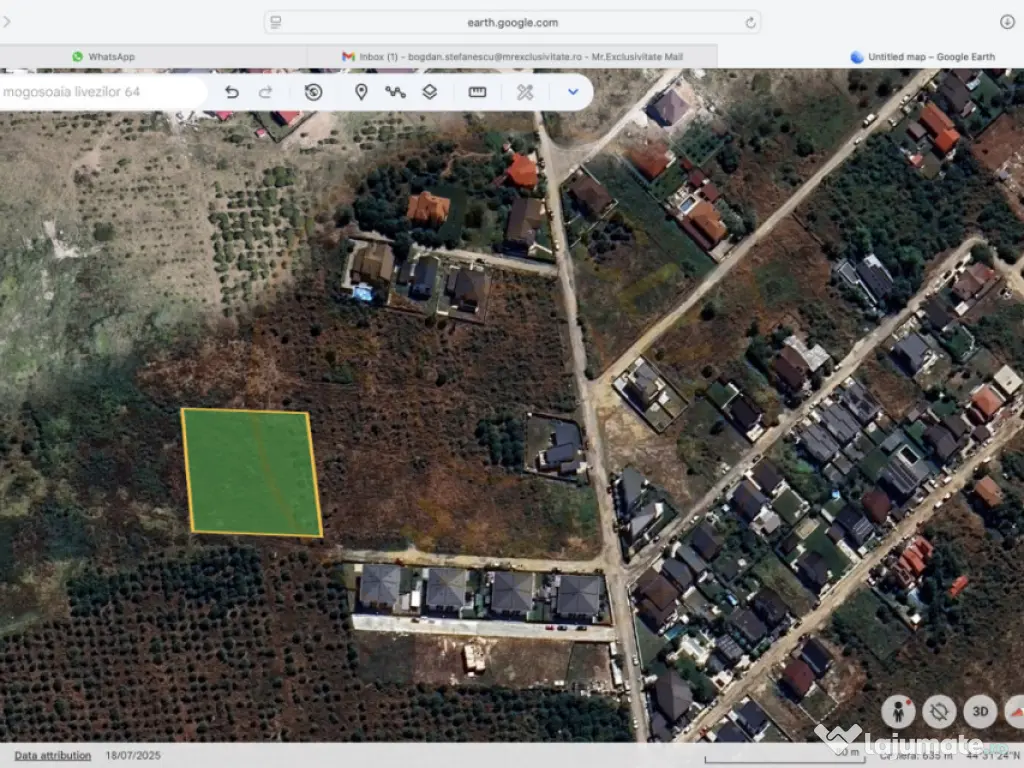Image resolution: width=1024 pixels, height=768 pixels.
Task: Switch to the Mr.Exclusivitate Mail inbox tab
Action: click(512, 57)
